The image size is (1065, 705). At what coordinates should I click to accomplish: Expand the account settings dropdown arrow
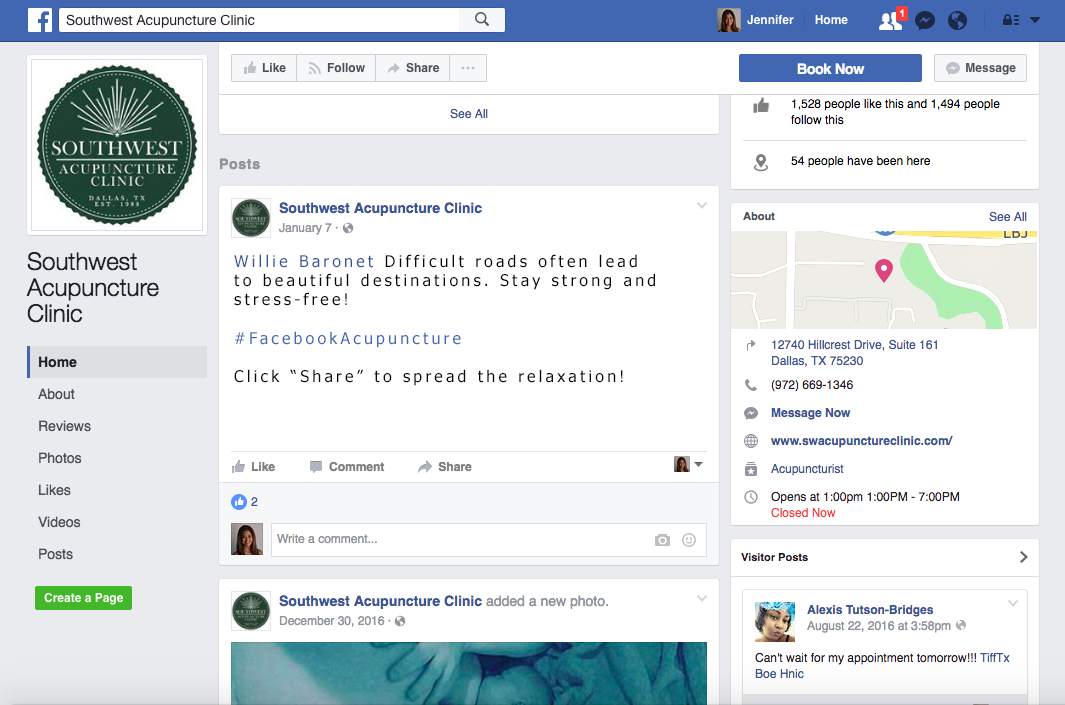tap(1035, 20)
